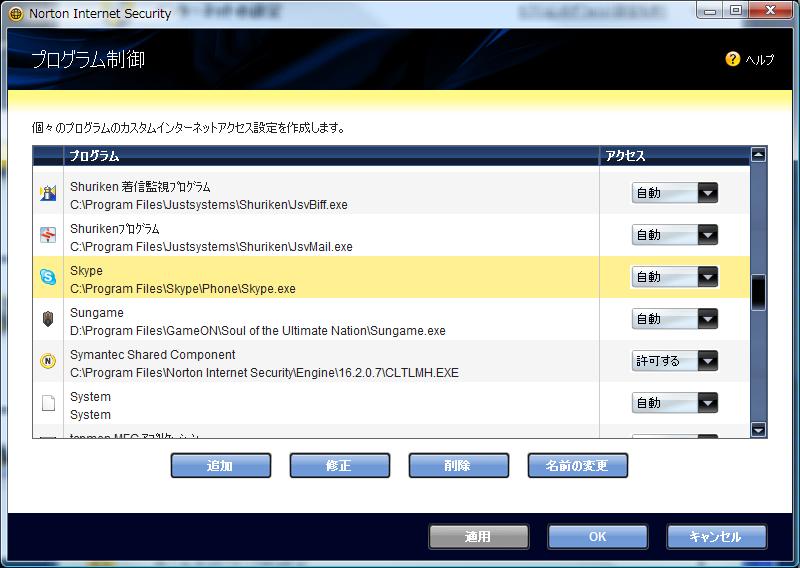Viewport: 800px width, 568px height.
Task: Click the キャンセル (Cancel) button
Action: pyautogui.click(x=716, y=536)
